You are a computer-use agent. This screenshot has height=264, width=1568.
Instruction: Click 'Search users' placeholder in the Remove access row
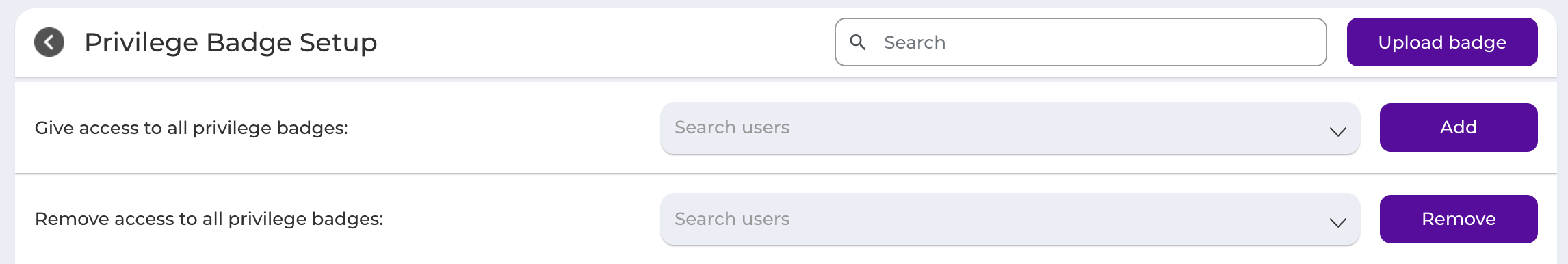pos(732,219)
